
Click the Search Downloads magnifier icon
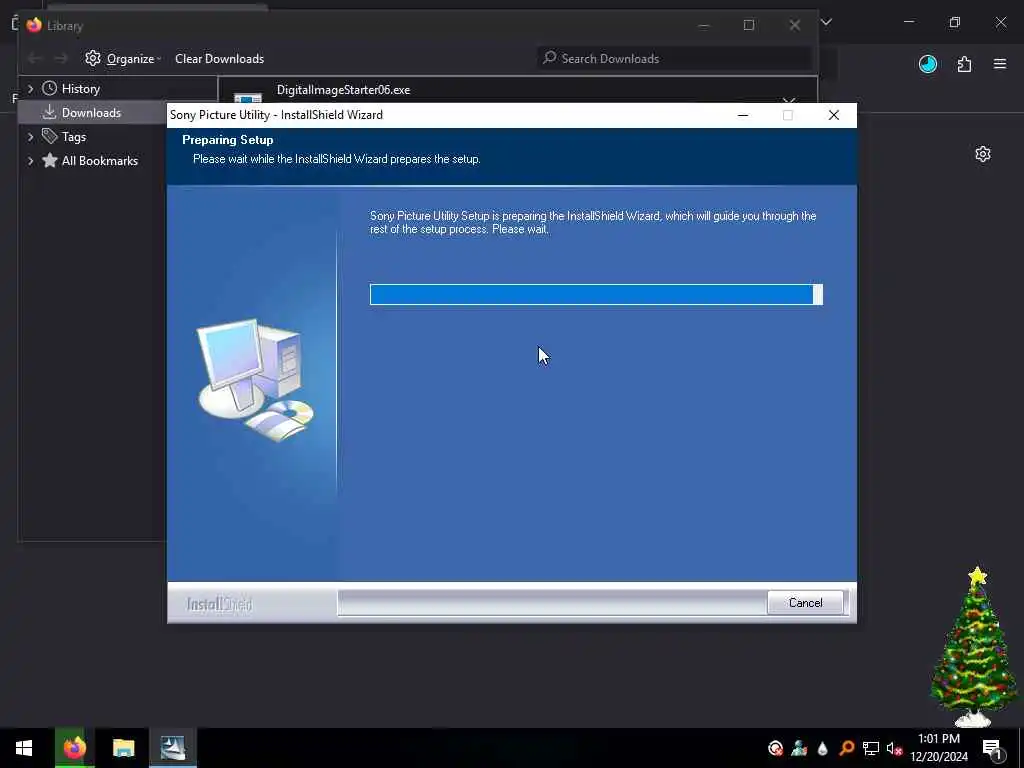[550, 58]
